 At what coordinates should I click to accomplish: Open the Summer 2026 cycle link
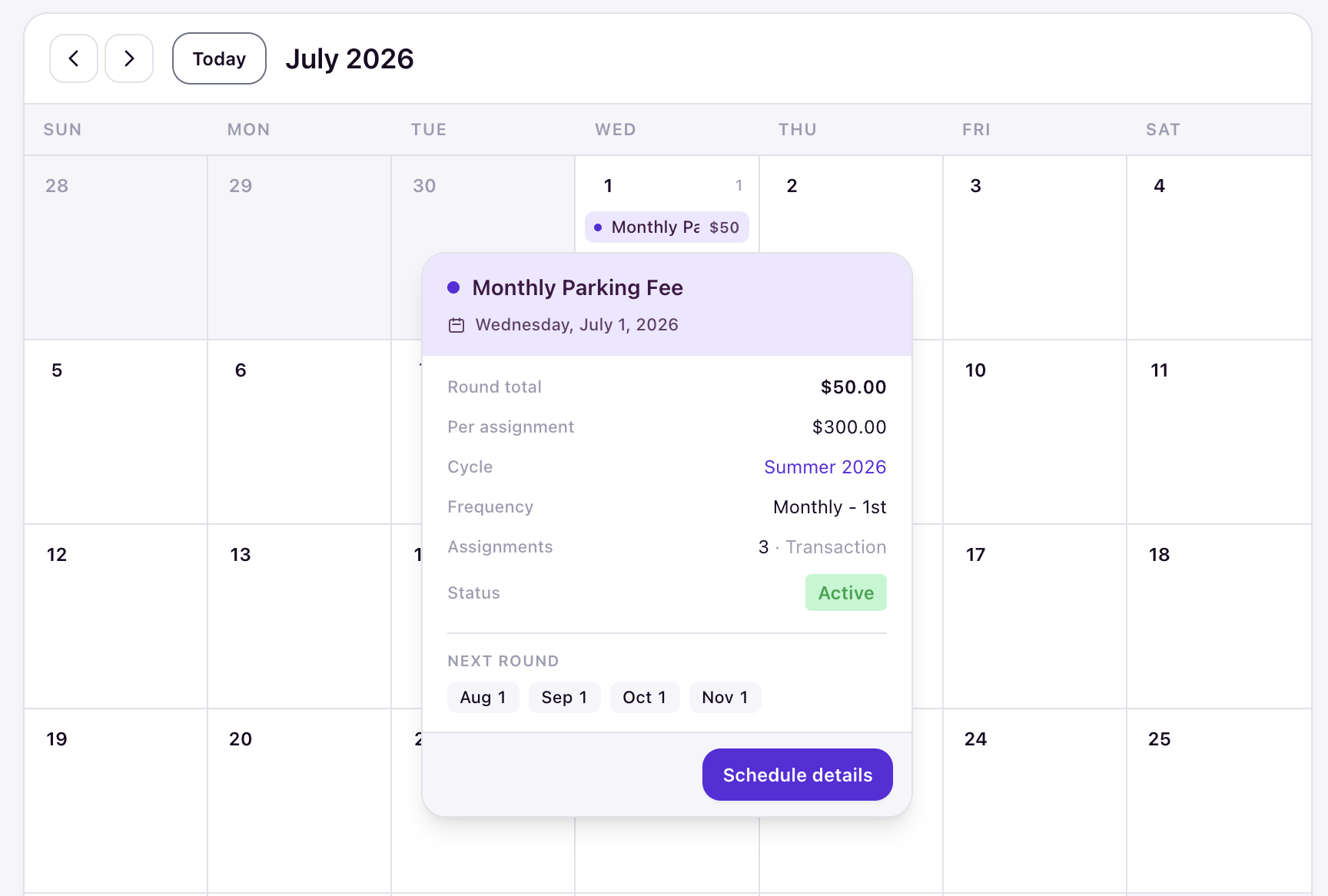coord(825,467)
